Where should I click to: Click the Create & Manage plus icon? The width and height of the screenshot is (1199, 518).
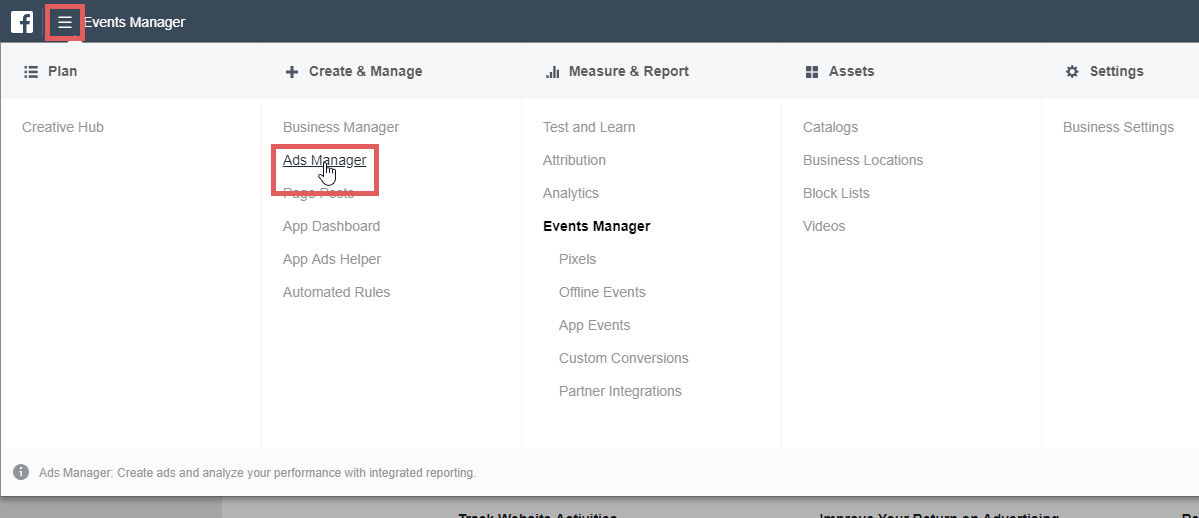click(291, 72)
